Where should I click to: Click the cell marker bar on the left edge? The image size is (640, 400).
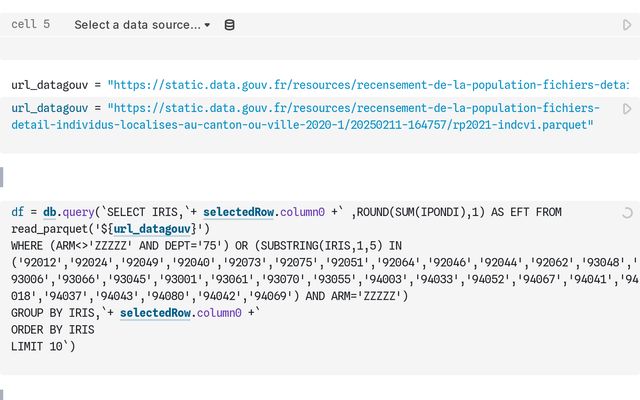coord(2,177)
